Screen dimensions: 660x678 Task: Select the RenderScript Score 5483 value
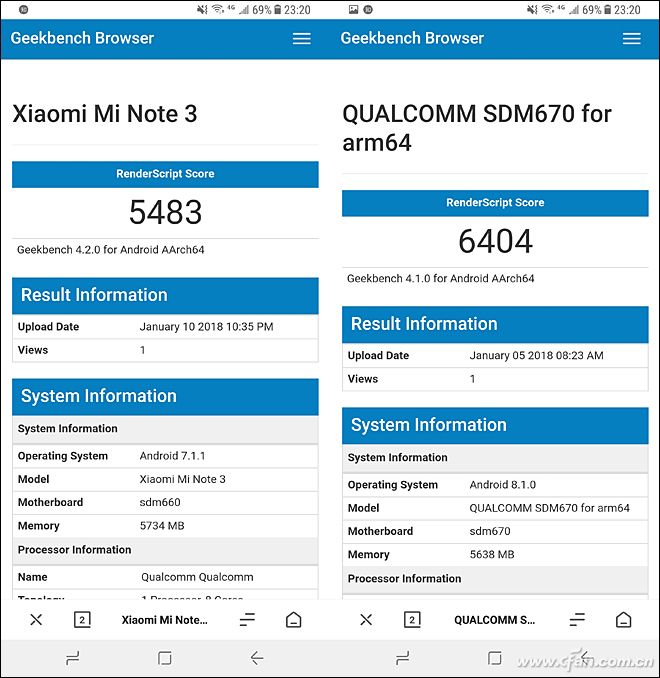coord(165,212)
